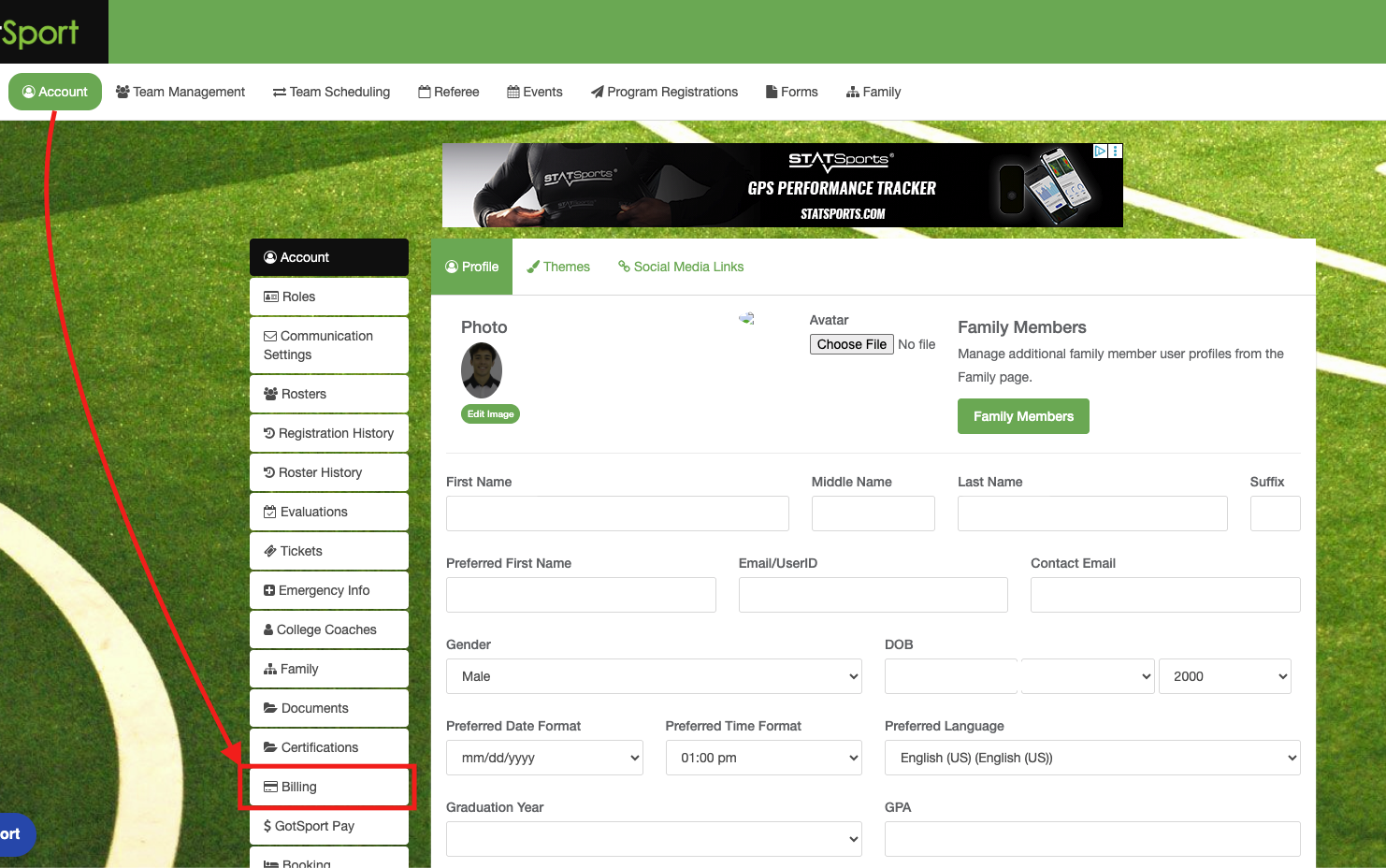This screenshot has width=1386, height=868.
Task: Click the profile photo thumbnail
Action: (x=482, y=370)
